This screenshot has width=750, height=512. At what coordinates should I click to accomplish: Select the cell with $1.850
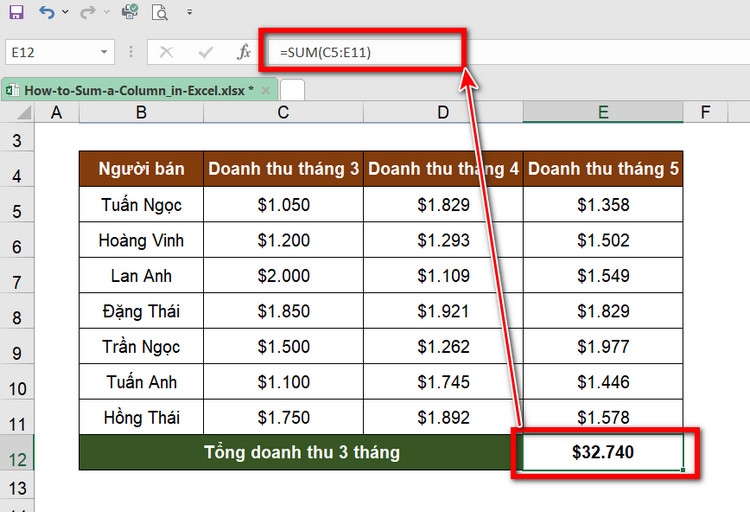coord(283,311)
